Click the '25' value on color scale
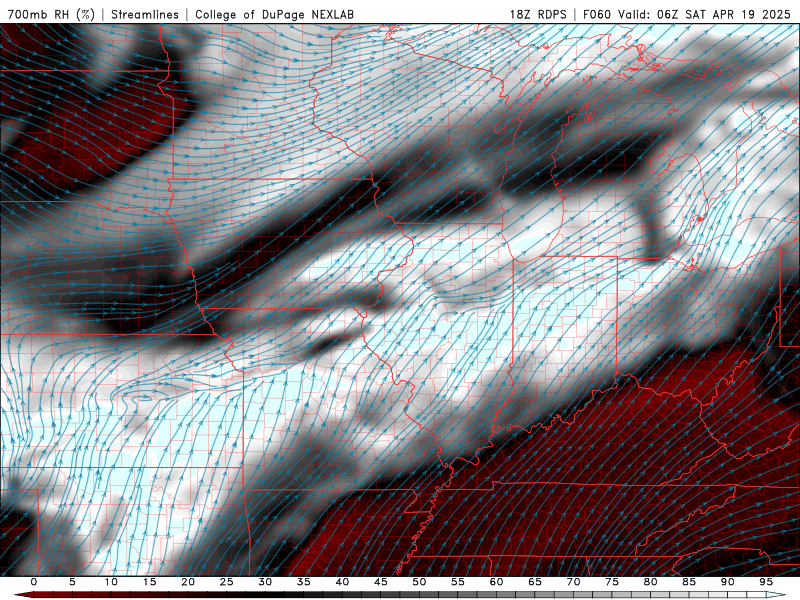Viewport: 800px width, 600px height. tap(227, 582)
